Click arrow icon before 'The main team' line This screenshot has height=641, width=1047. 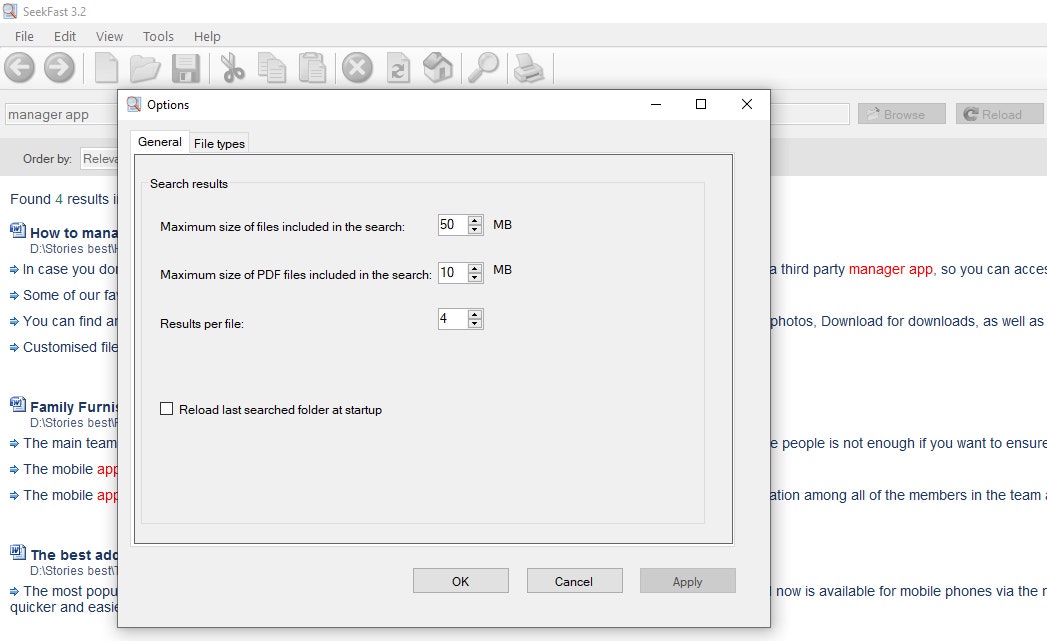tap(14, 443)
